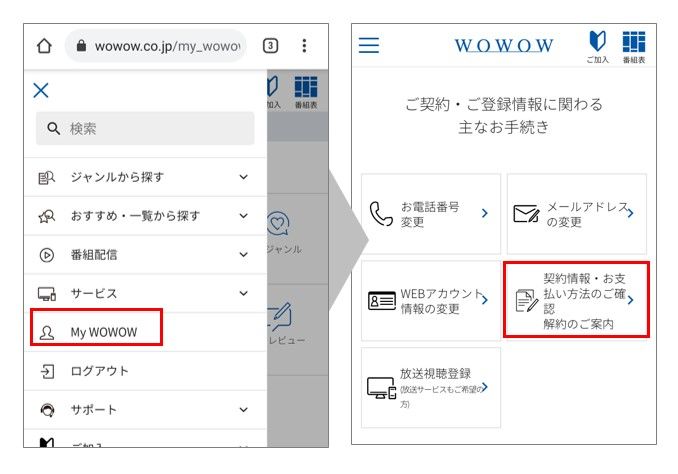This screenshot has height=474, width=678.
Task: Expand the 番組配信 chevron
Action: pyautogui.click(x=243, y=255)
